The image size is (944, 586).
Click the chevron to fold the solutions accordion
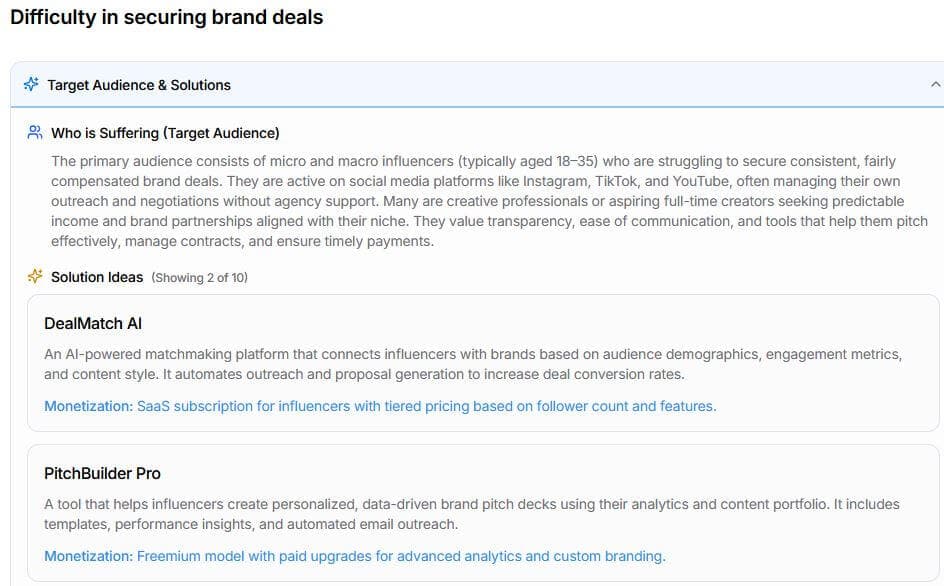pyautogui.click(x=933, y=85)
